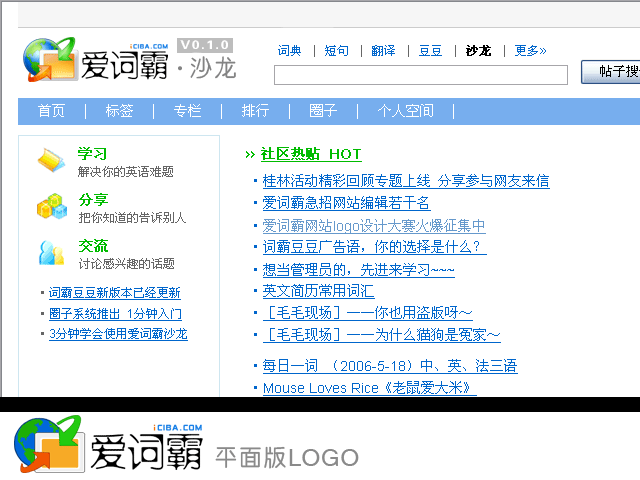Click the 社区热贴 HOT heading link
This screenshot has height=480, width=640.
point(311,154)
